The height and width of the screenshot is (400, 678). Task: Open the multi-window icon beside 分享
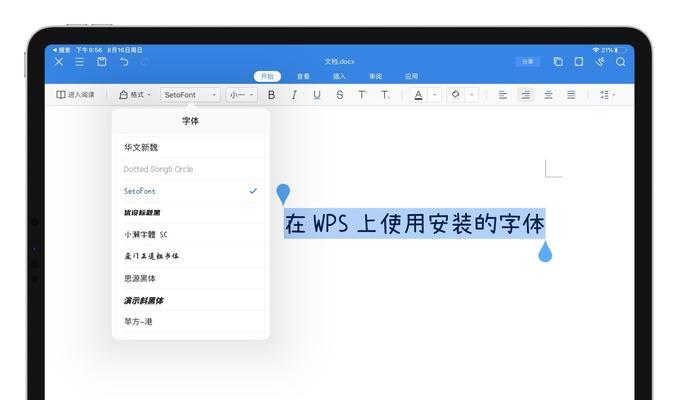pos(558,62)
